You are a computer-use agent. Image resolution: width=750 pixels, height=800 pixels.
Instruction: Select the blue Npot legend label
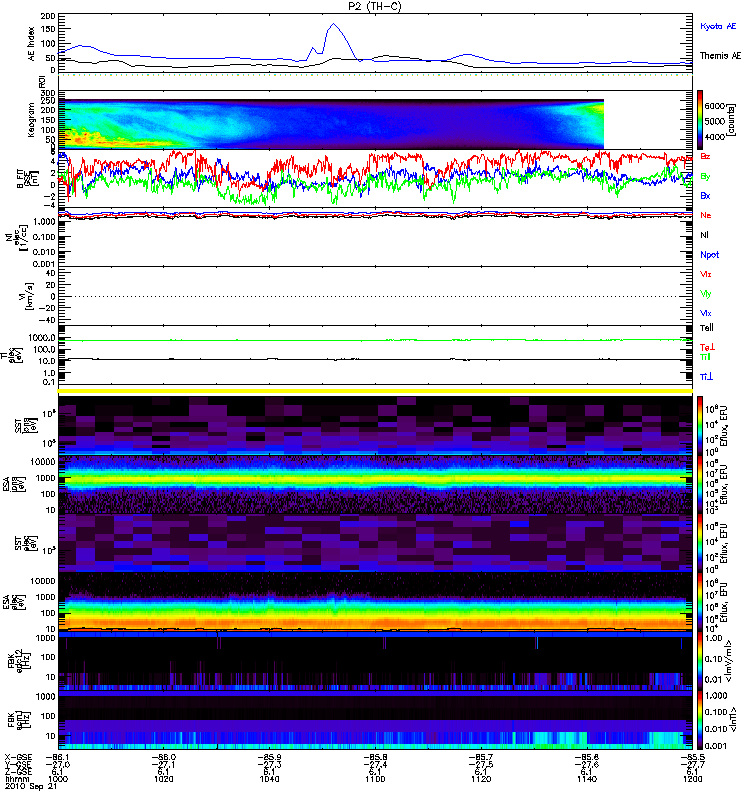click(710, 255)
